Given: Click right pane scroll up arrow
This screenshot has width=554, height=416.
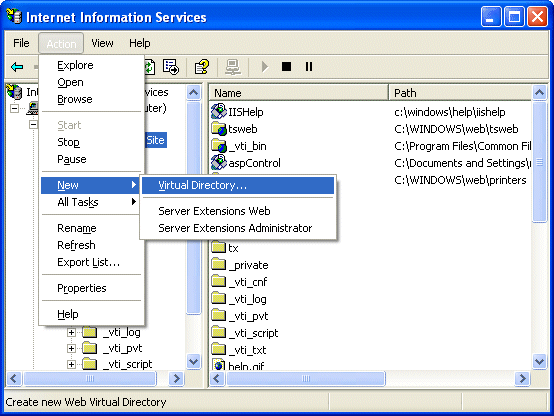Looking at the screenshot, I should (540, 93).
